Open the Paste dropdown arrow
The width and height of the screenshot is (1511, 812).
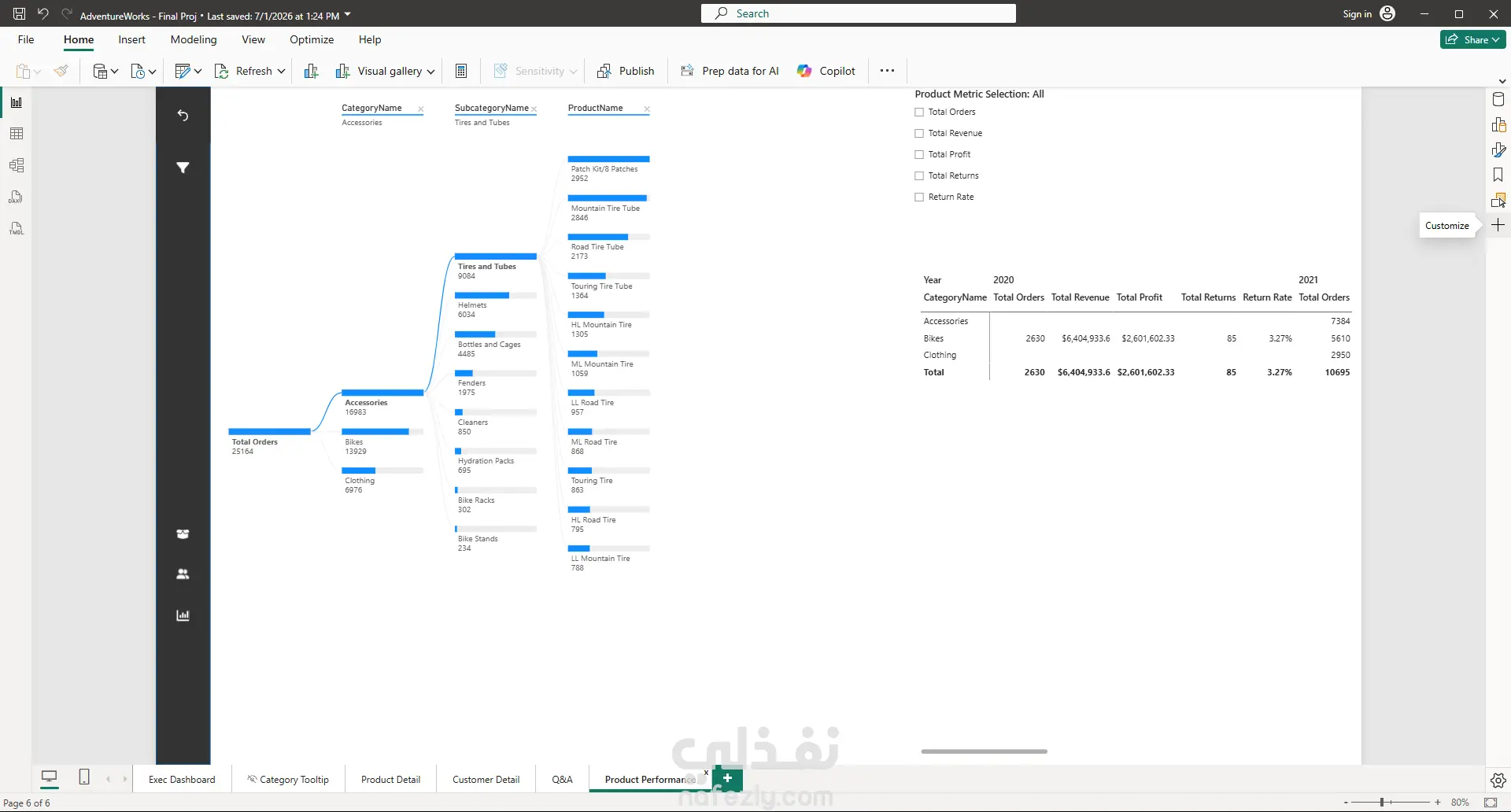[37, 72]
